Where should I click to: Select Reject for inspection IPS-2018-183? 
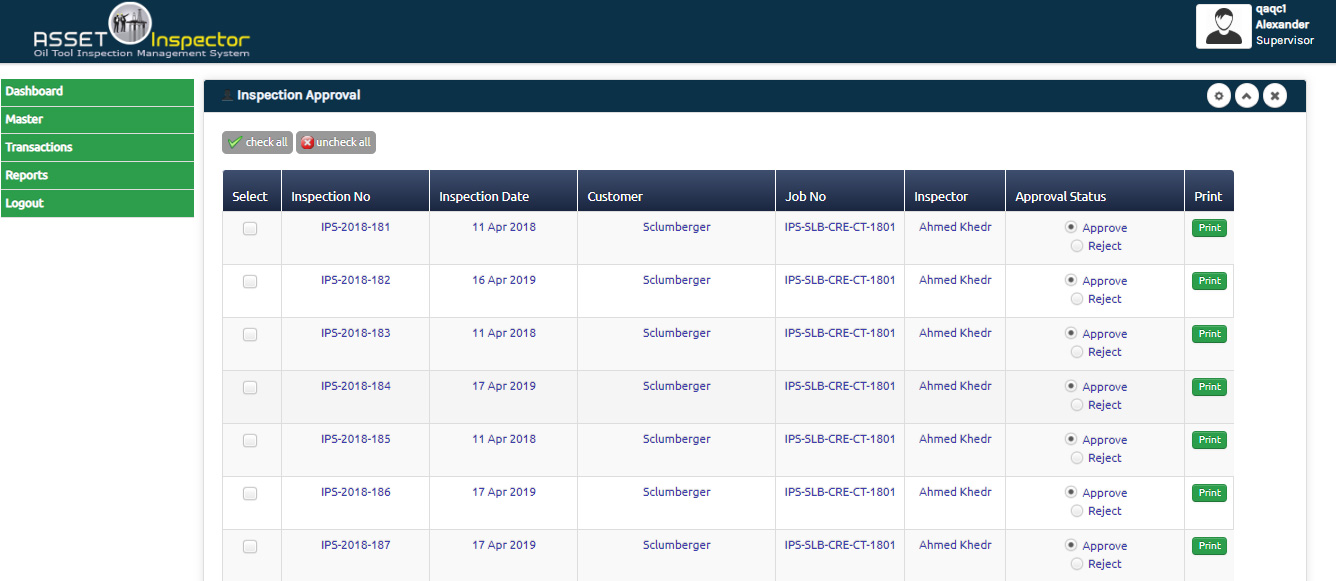[x=1077, y=352]
